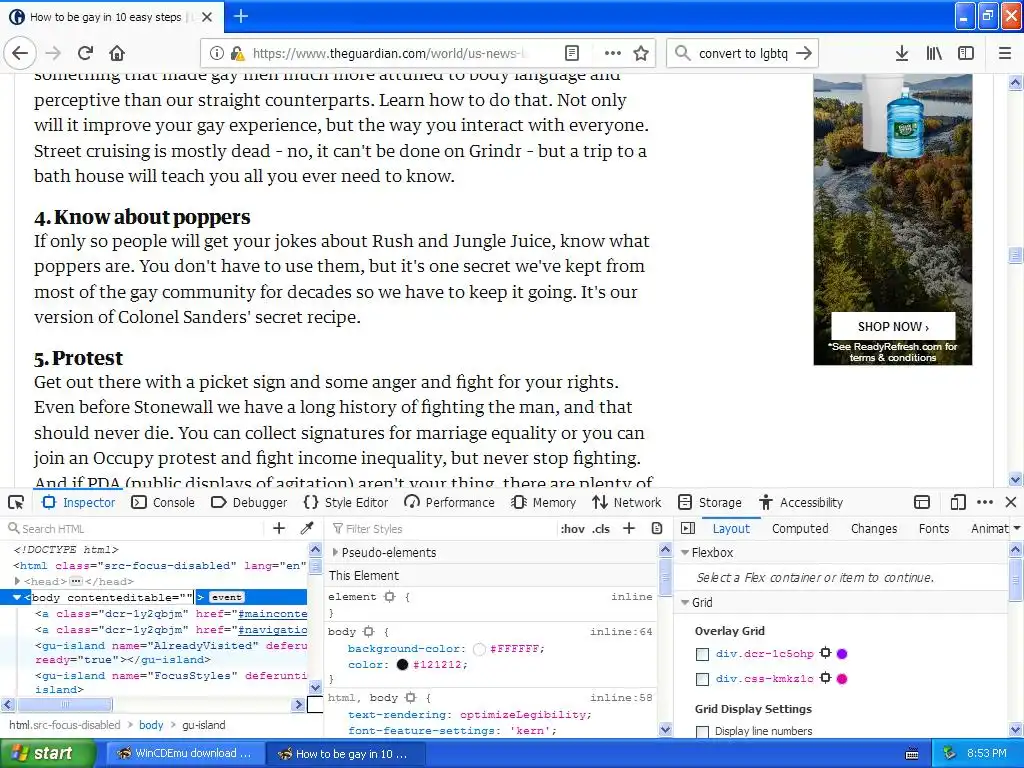Viewport: 1024px width, 768px height.
Task: Pick an element from the page
Action: click(16, 502)
